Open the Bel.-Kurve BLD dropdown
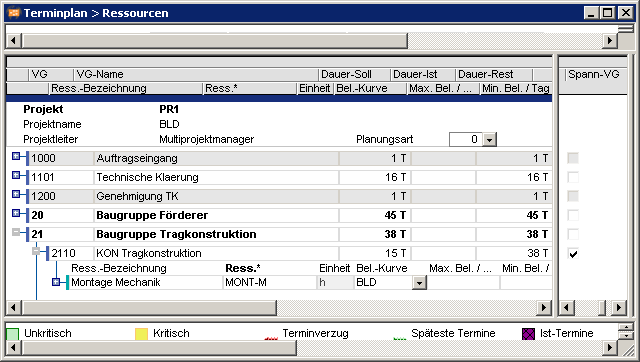 pos(419,282)
